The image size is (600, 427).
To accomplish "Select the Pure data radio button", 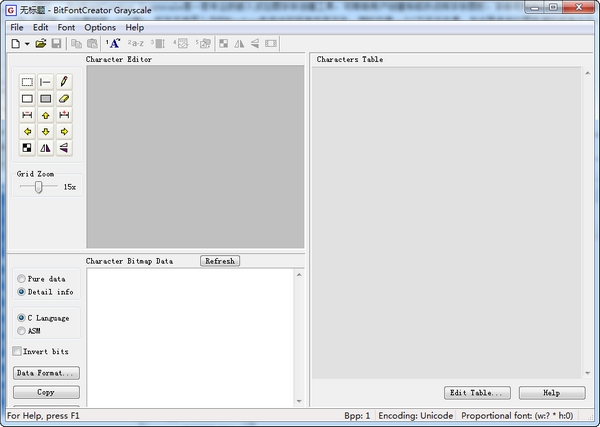I will 22,279.
